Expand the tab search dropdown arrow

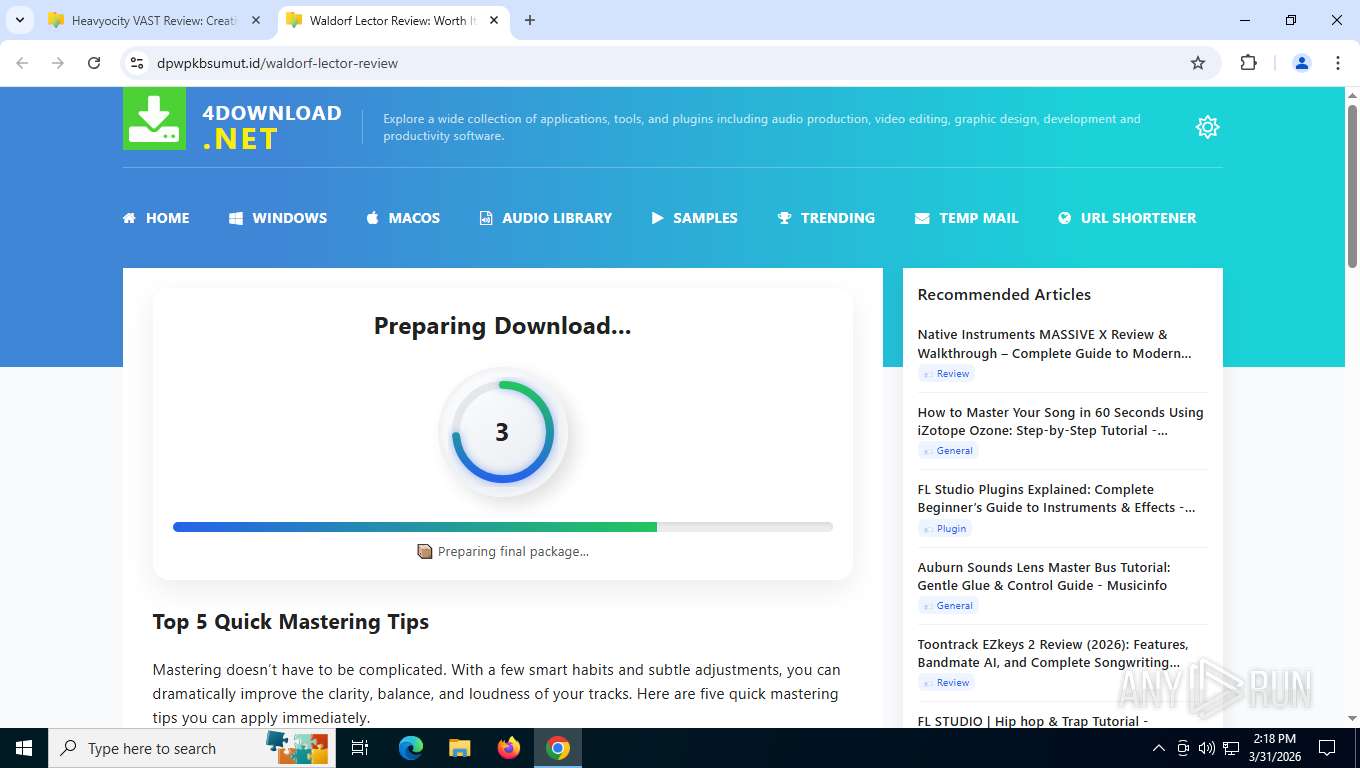point(19,20)
